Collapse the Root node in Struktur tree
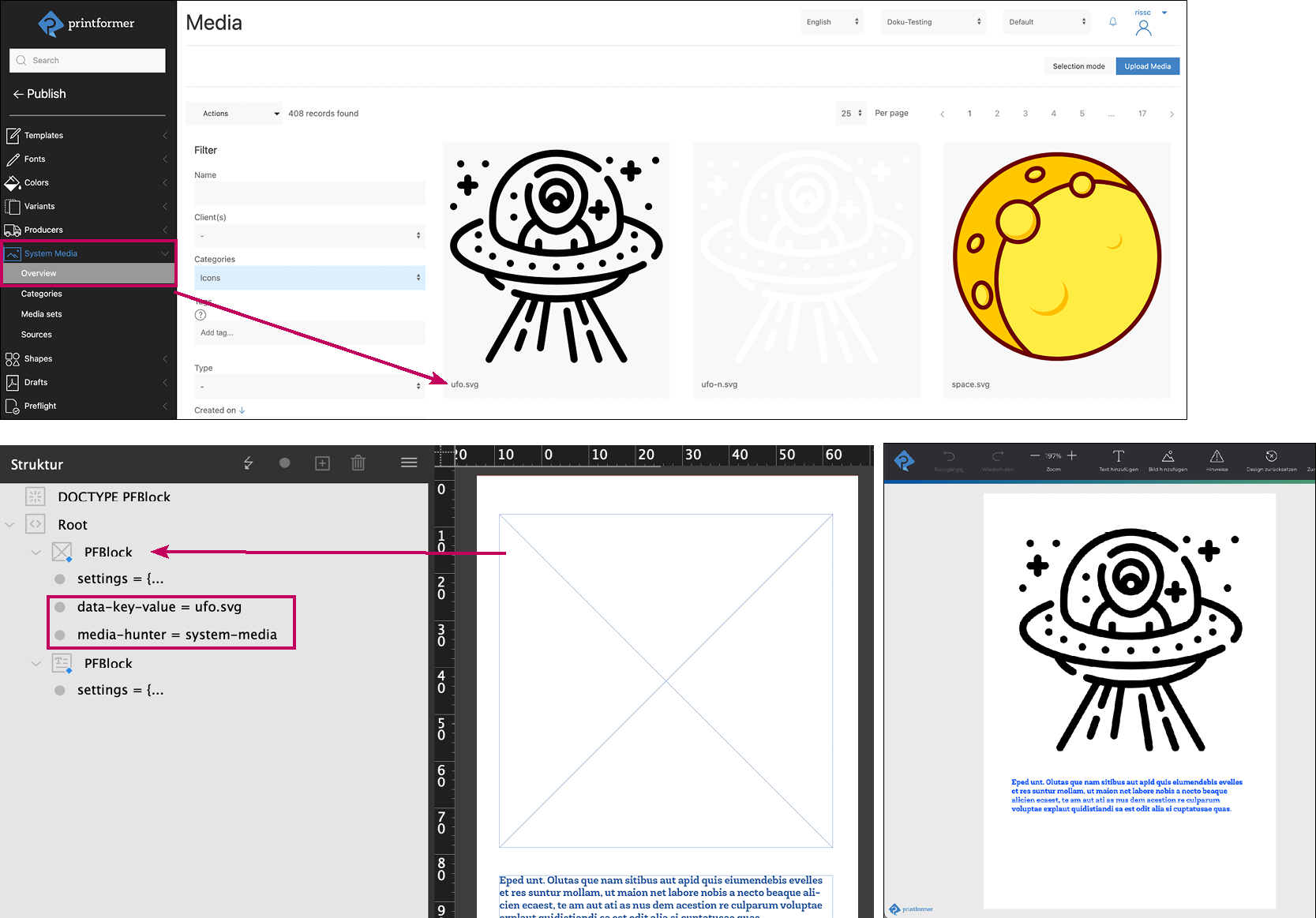Viewport: 1316px width, 918px height. (x=10, y=525)
